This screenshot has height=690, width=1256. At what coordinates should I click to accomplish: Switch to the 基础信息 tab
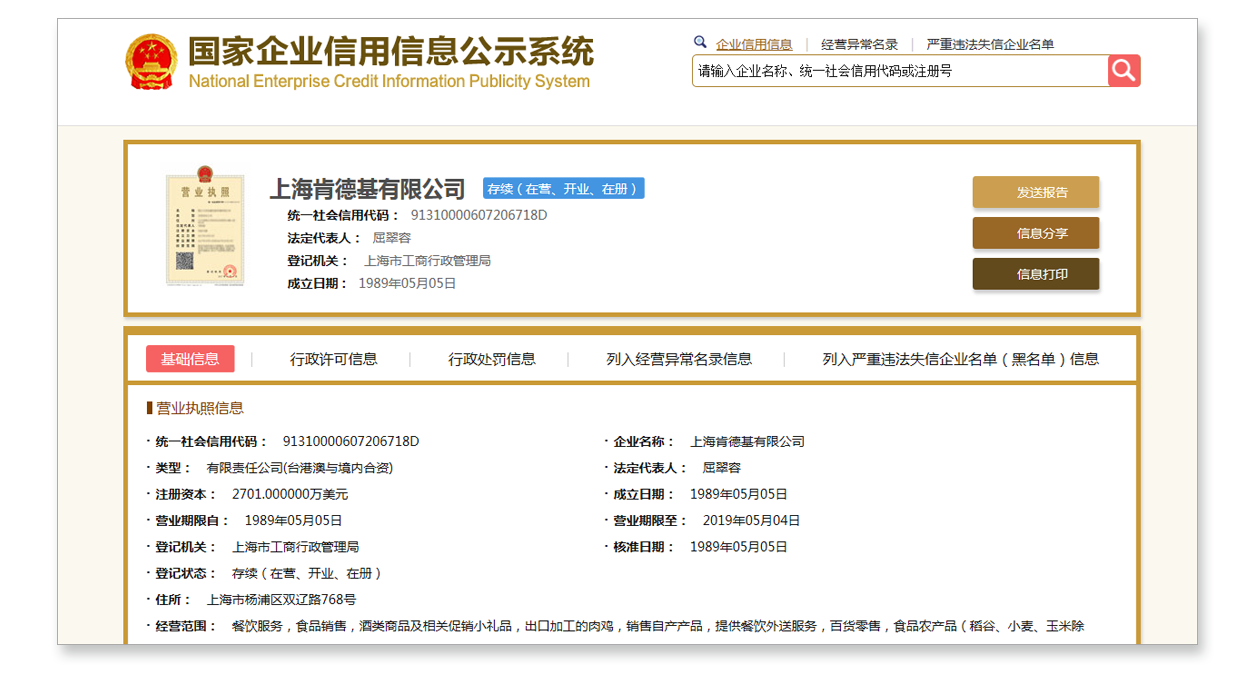[190, 359]
